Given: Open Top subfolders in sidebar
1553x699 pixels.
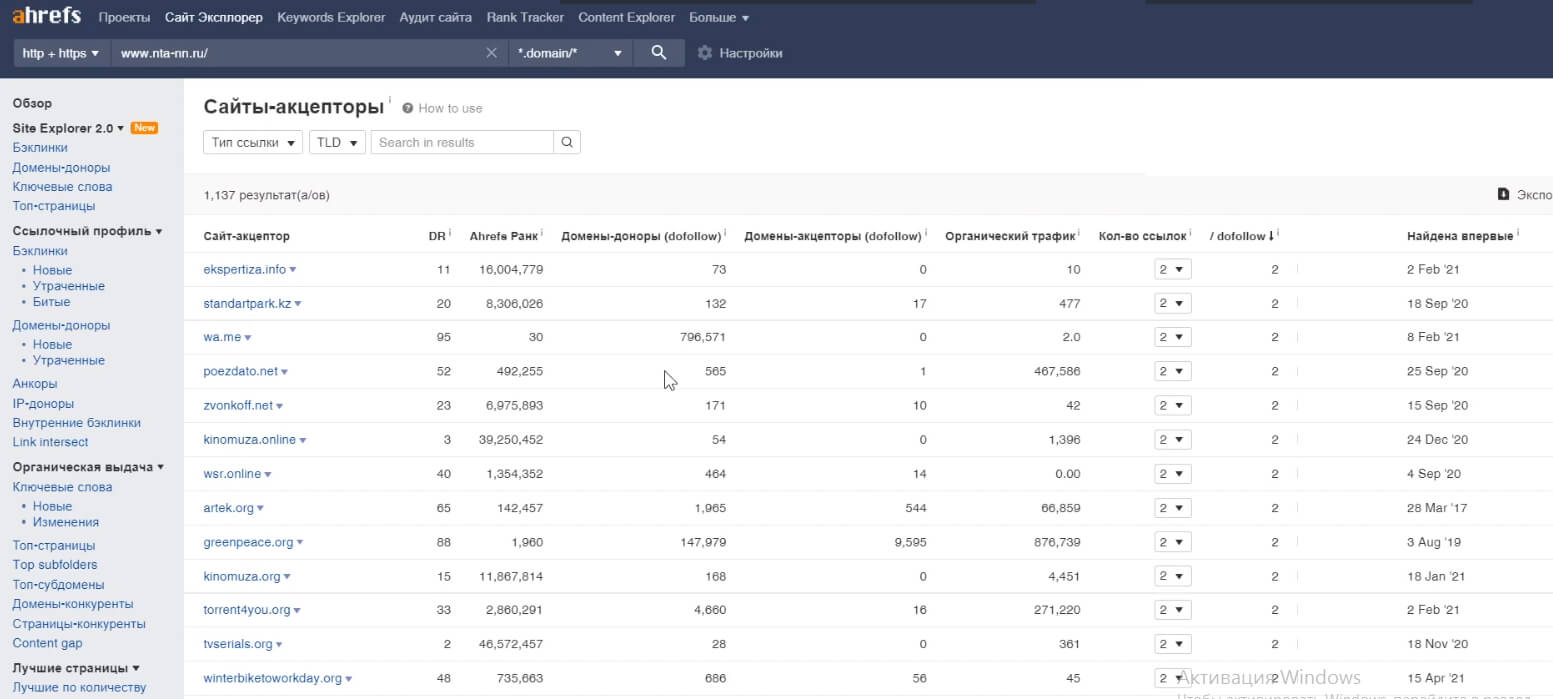Looking at the screenshot, I should pyautogui.click(x=55, y=565).
